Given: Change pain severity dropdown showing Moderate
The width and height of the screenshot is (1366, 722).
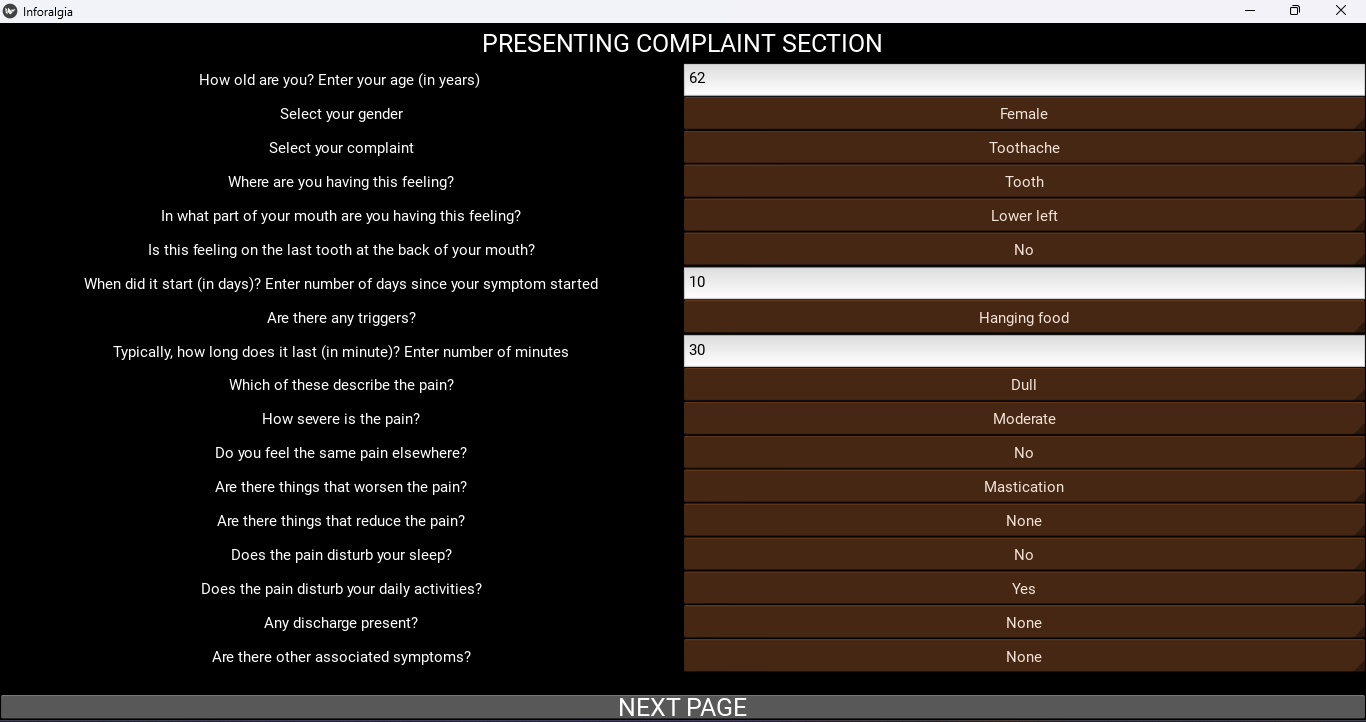Looking at the screenshot, I should [x=1023, y=419].
